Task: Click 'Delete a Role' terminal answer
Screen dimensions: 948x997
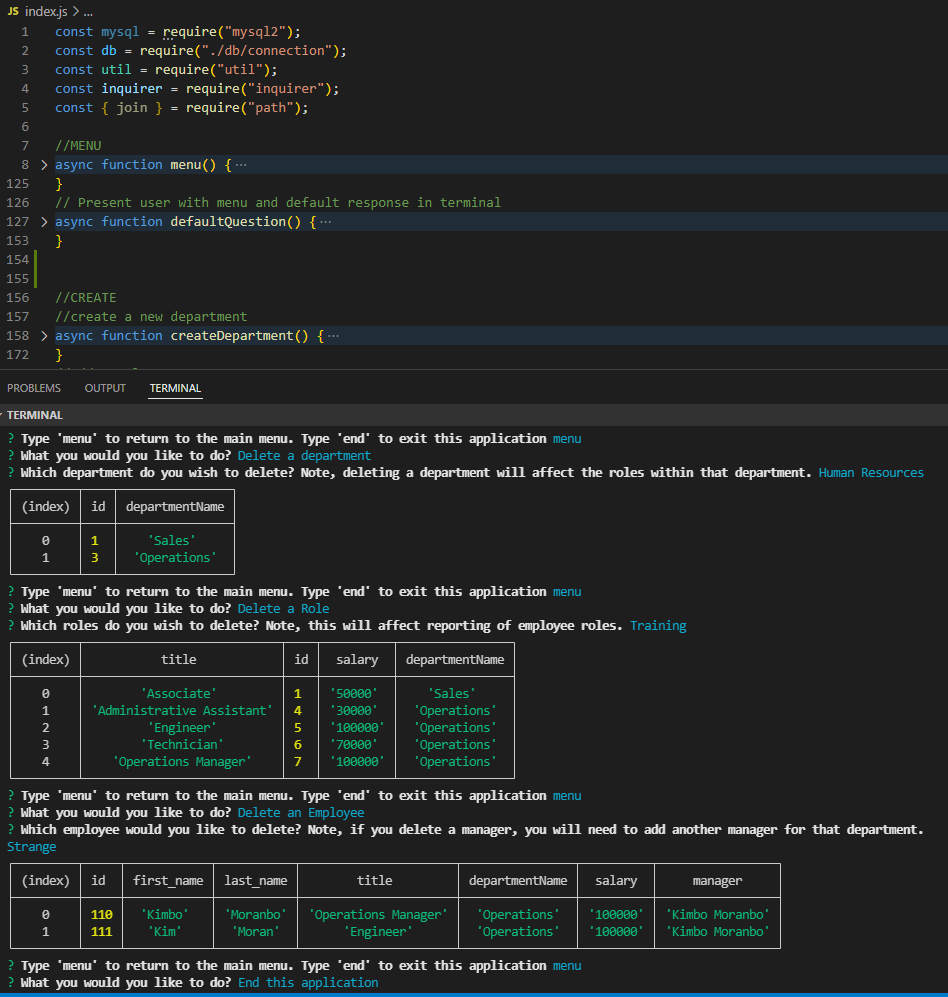Action: tap(284, 609)
